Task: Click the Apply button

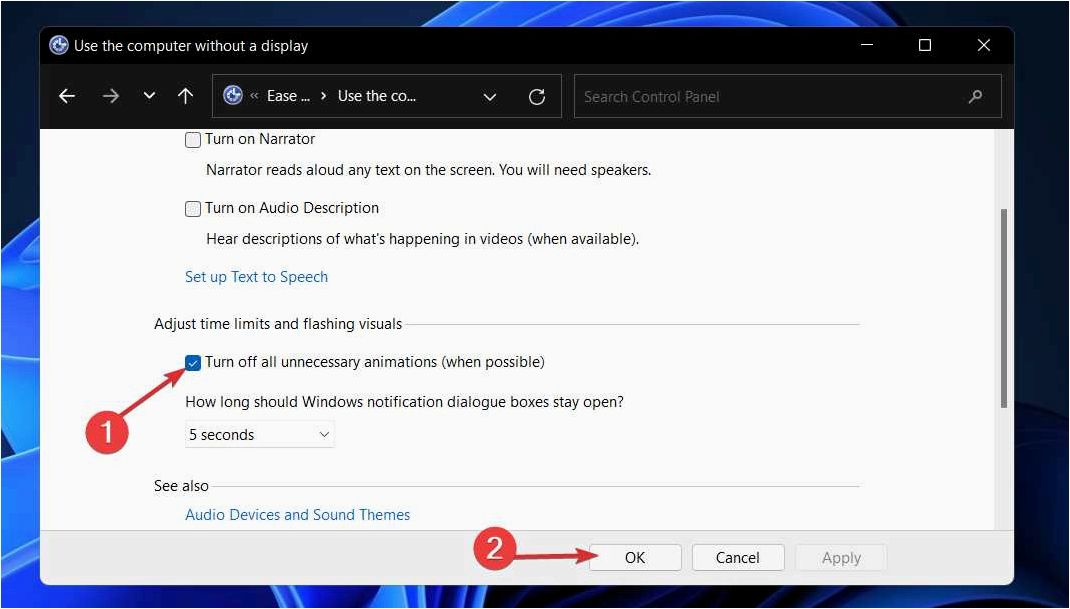Action: 841,558
